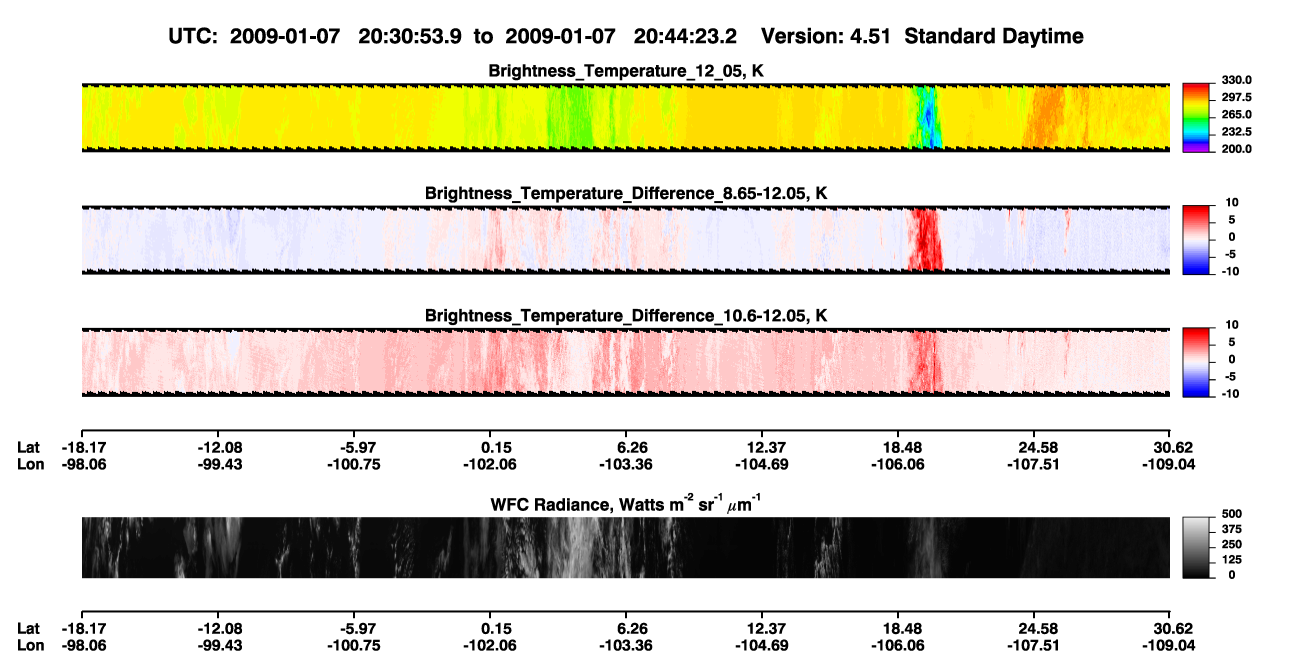Click the orange warm area in the 12.05 panel
This screenshot has height=667, width=1300.
coord(1048,118)
